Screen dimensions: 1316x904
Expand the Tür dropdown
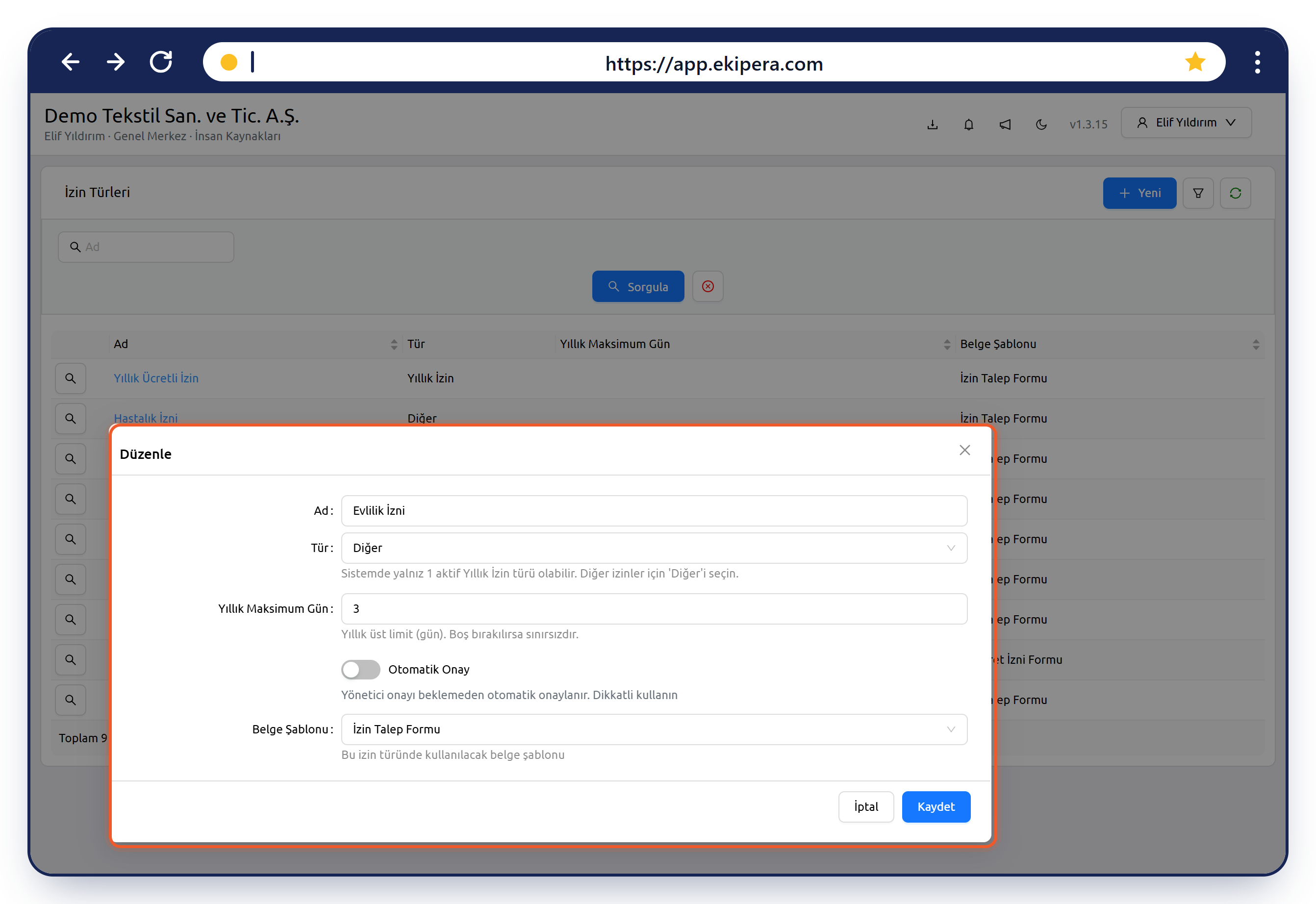pyautogui.click(x=654, y=548)
